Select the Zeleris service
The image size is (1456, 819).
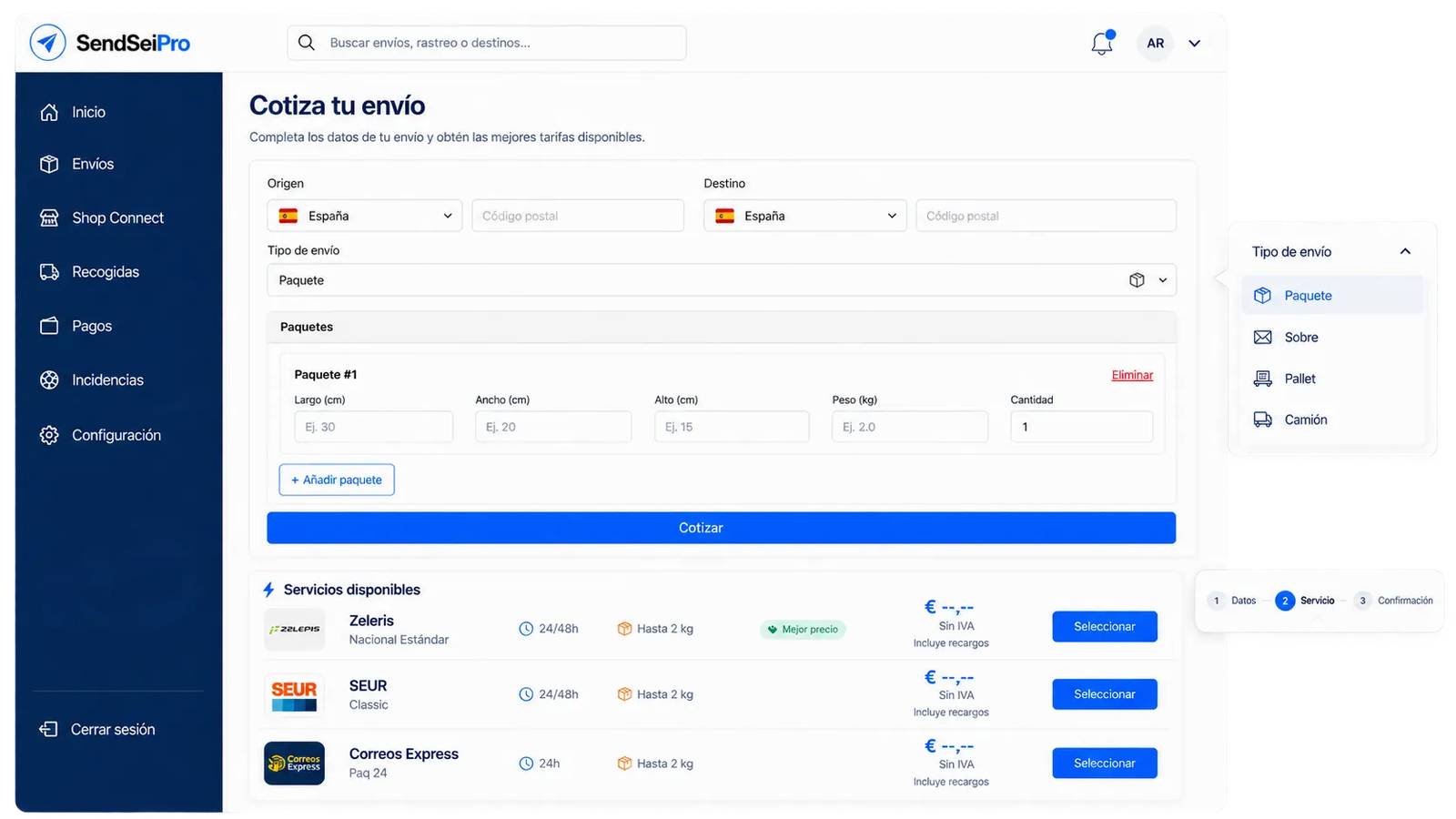pos(1105,626)
